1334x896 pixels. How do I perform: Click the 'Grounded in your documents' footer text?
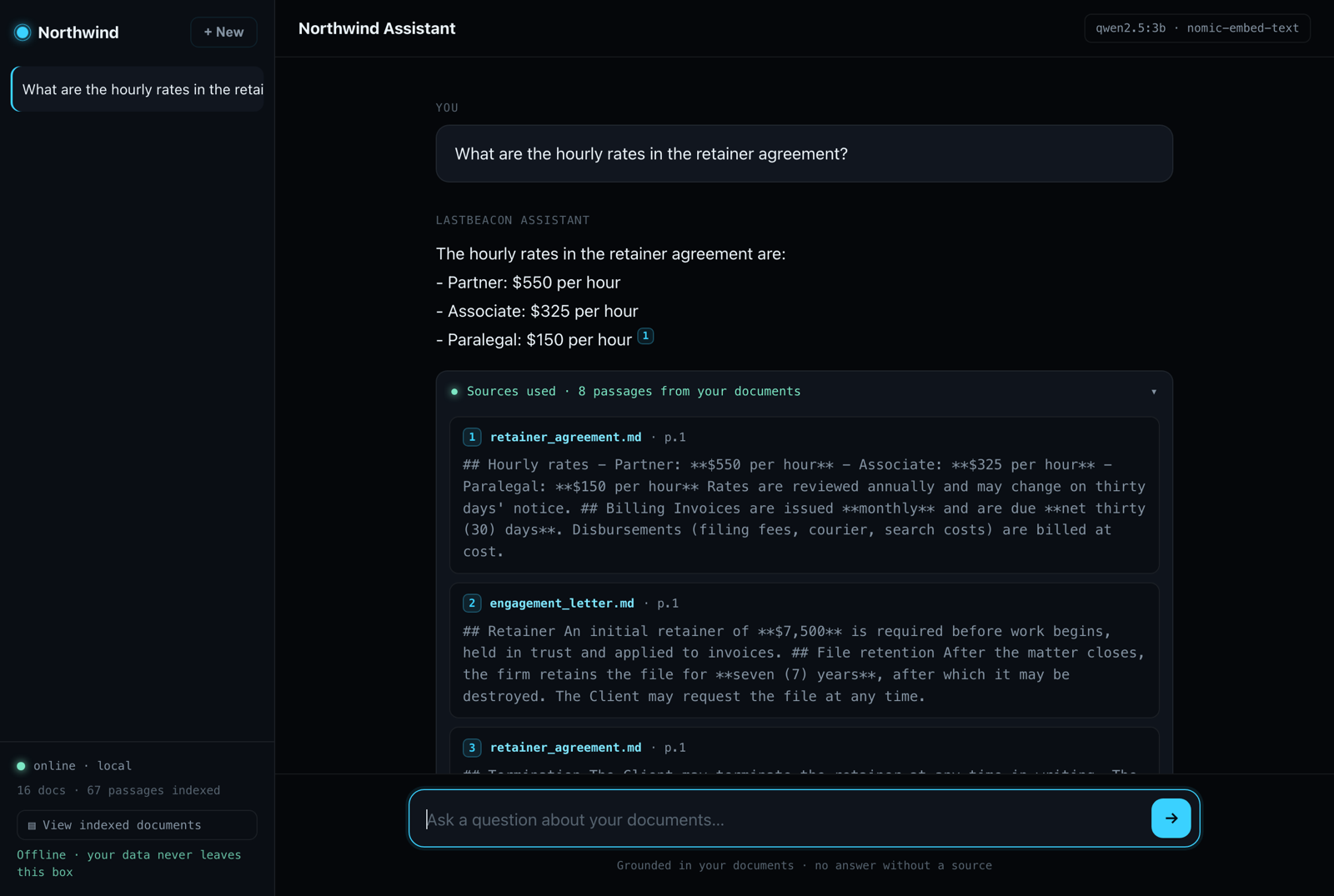804,866
